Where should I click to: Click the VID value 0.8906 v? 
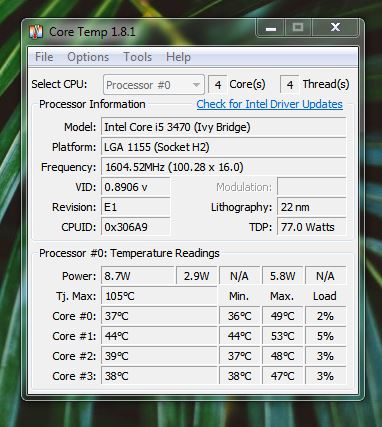coord(136,187)
